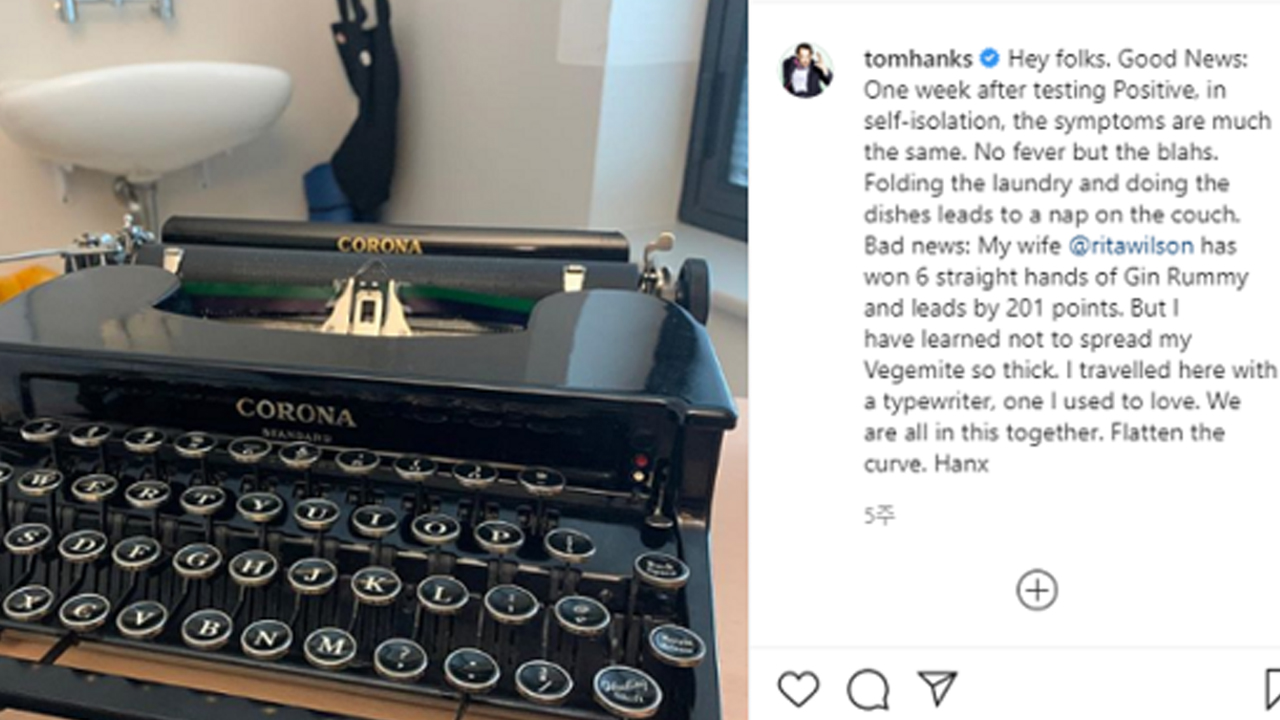The height and width of the screenshot is (720, 1280).
Task: Click the top CORONA label in photo
Action: 379,245
